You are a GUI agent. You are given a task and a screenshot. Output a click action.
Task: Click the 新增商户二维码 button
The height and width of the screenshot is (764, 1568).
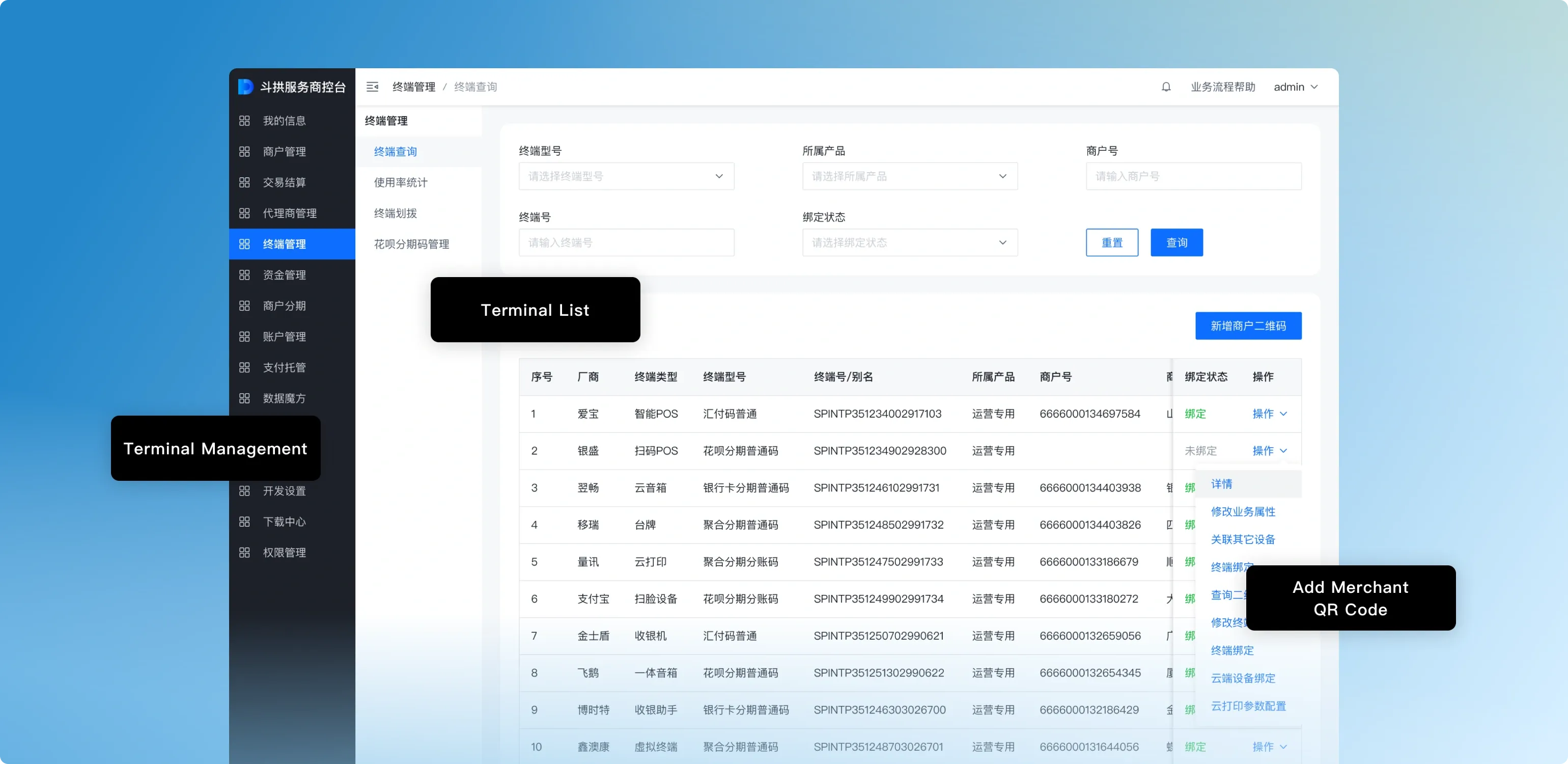pos(1248,326)
